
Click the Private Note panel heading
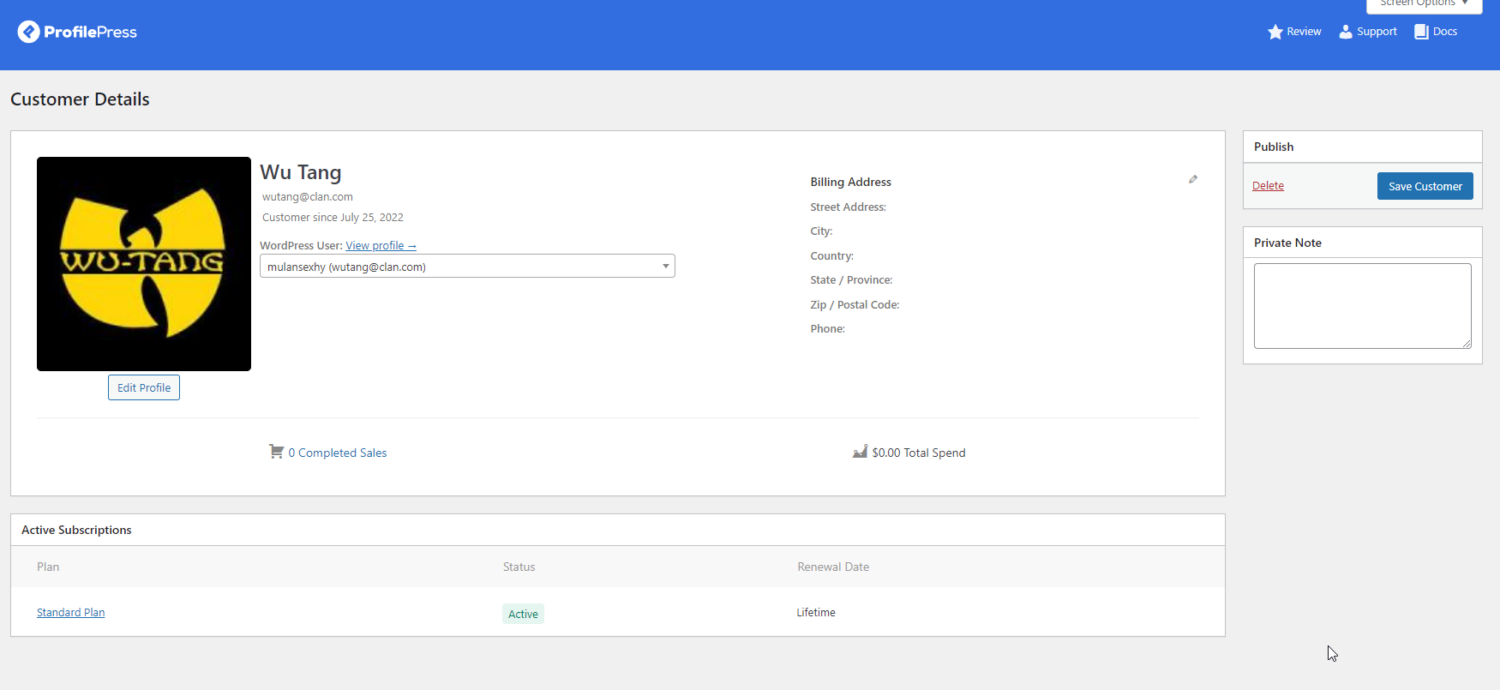[x=1288, y=243]
